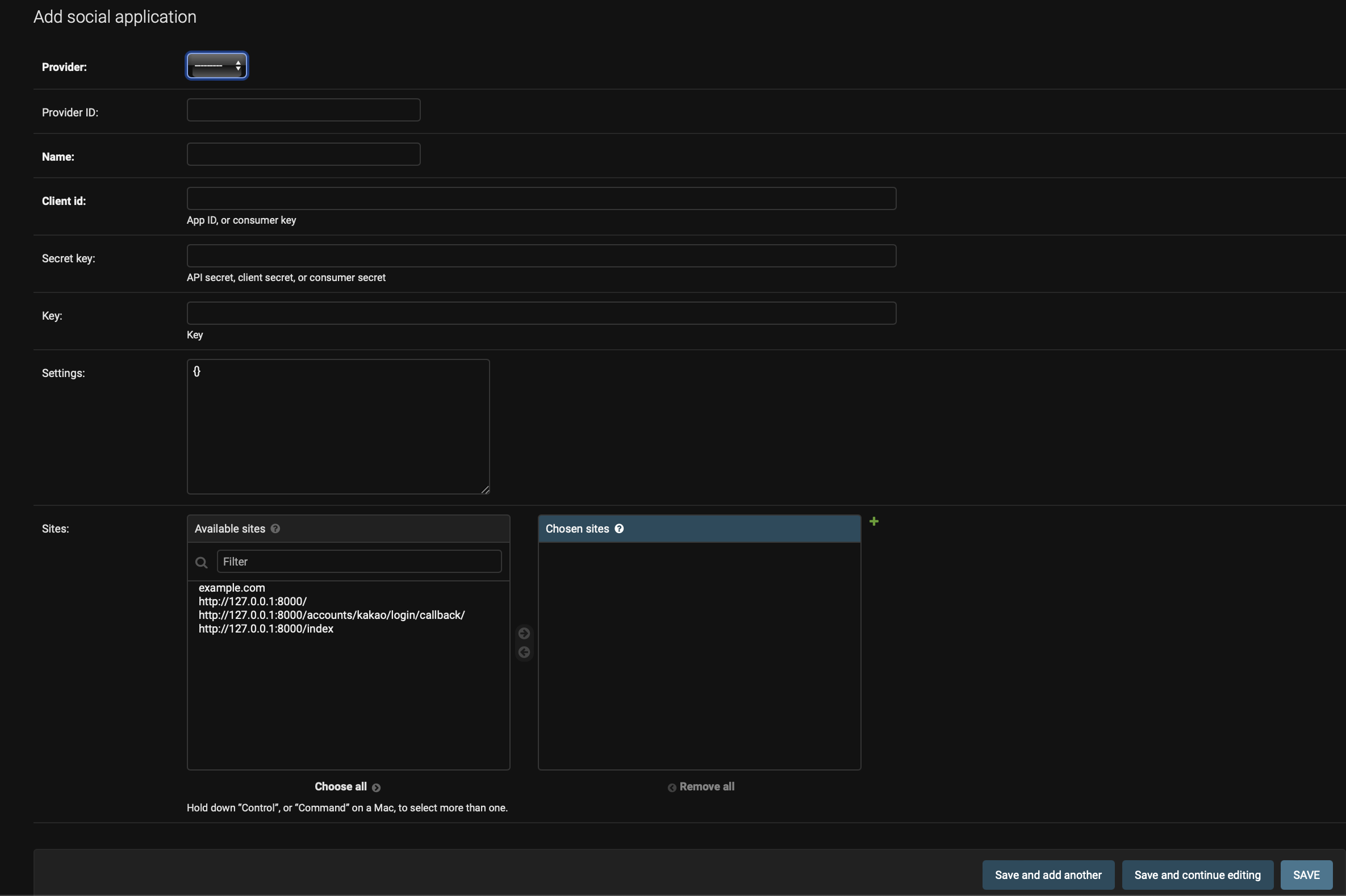Screen dimensions: 1346x896
Task: Click the Available sites help icon
Action: pyautogui.click(x=275, y=529)
